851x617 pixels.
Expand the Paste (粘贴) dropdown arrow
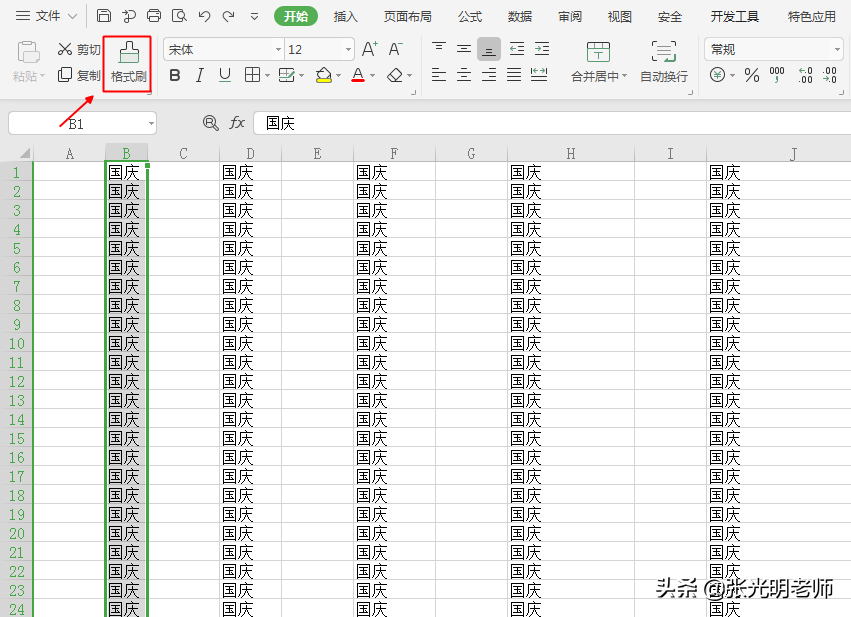click(42, 75)
